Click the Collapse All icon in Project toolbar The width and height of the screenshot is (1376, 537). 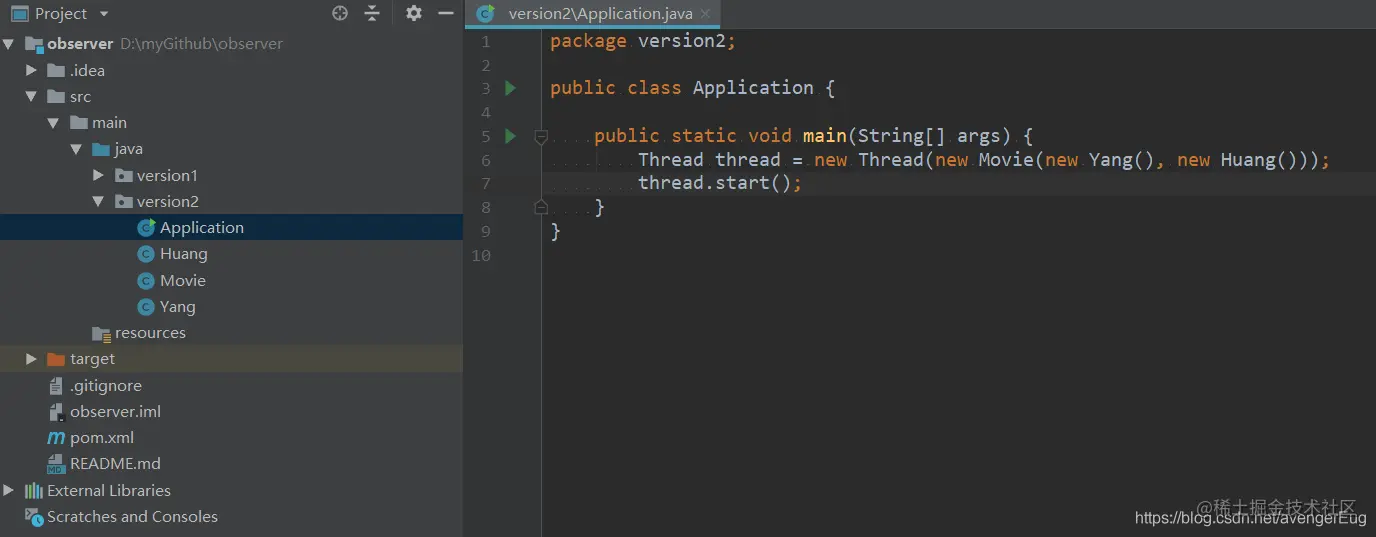pyautogui.click(x=372, y=13)
